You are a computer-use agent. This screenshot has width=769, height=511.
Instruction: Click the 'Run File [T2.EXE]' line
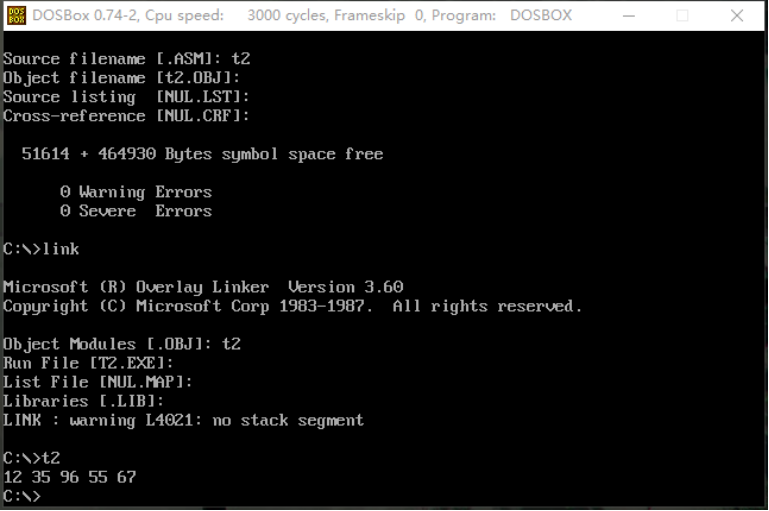(88, 363)
